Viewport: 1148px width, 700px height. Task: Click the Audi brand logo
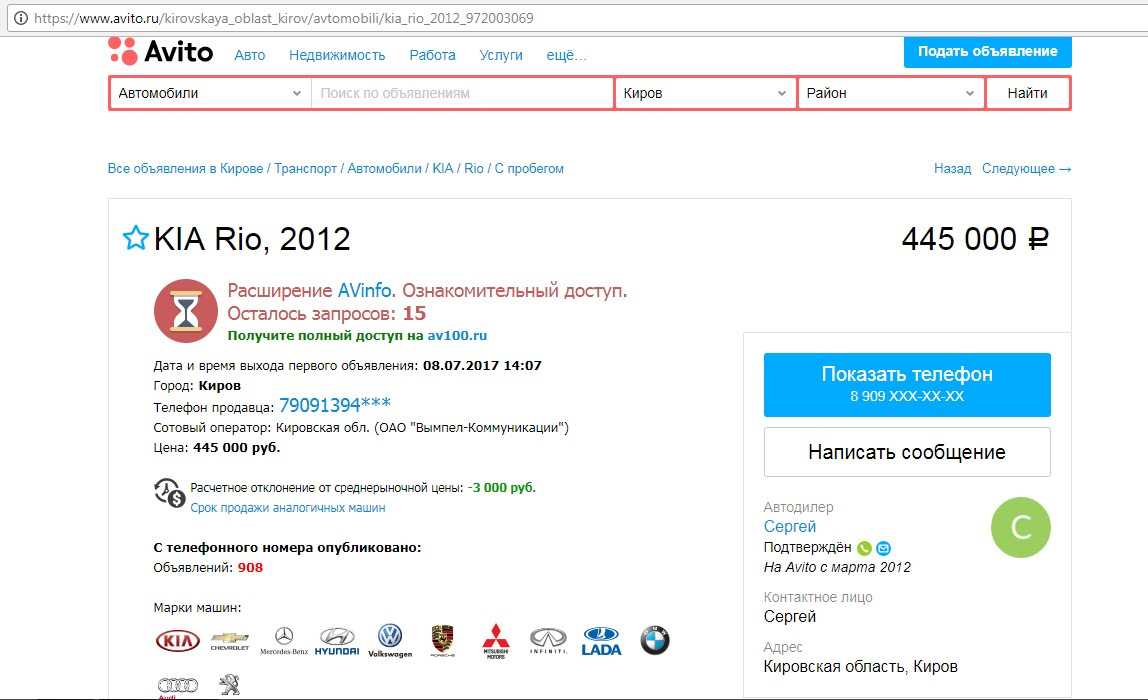coord(178,686)
